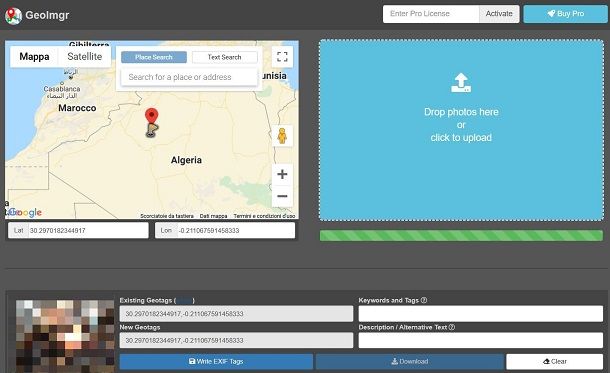
Task: Click the blue link in Existing Geotags label
Action: pos(184,300)
